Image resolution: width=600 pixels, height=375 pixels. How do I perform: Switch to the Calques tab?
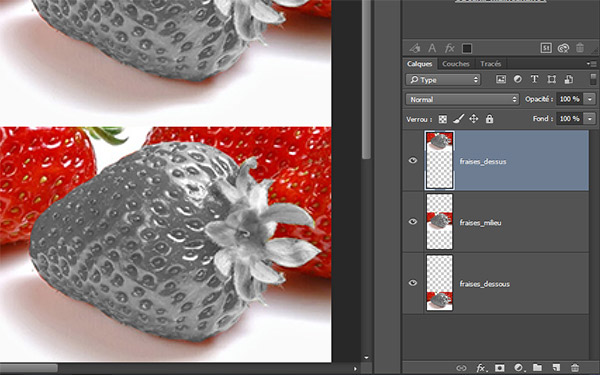pos(419,64)
